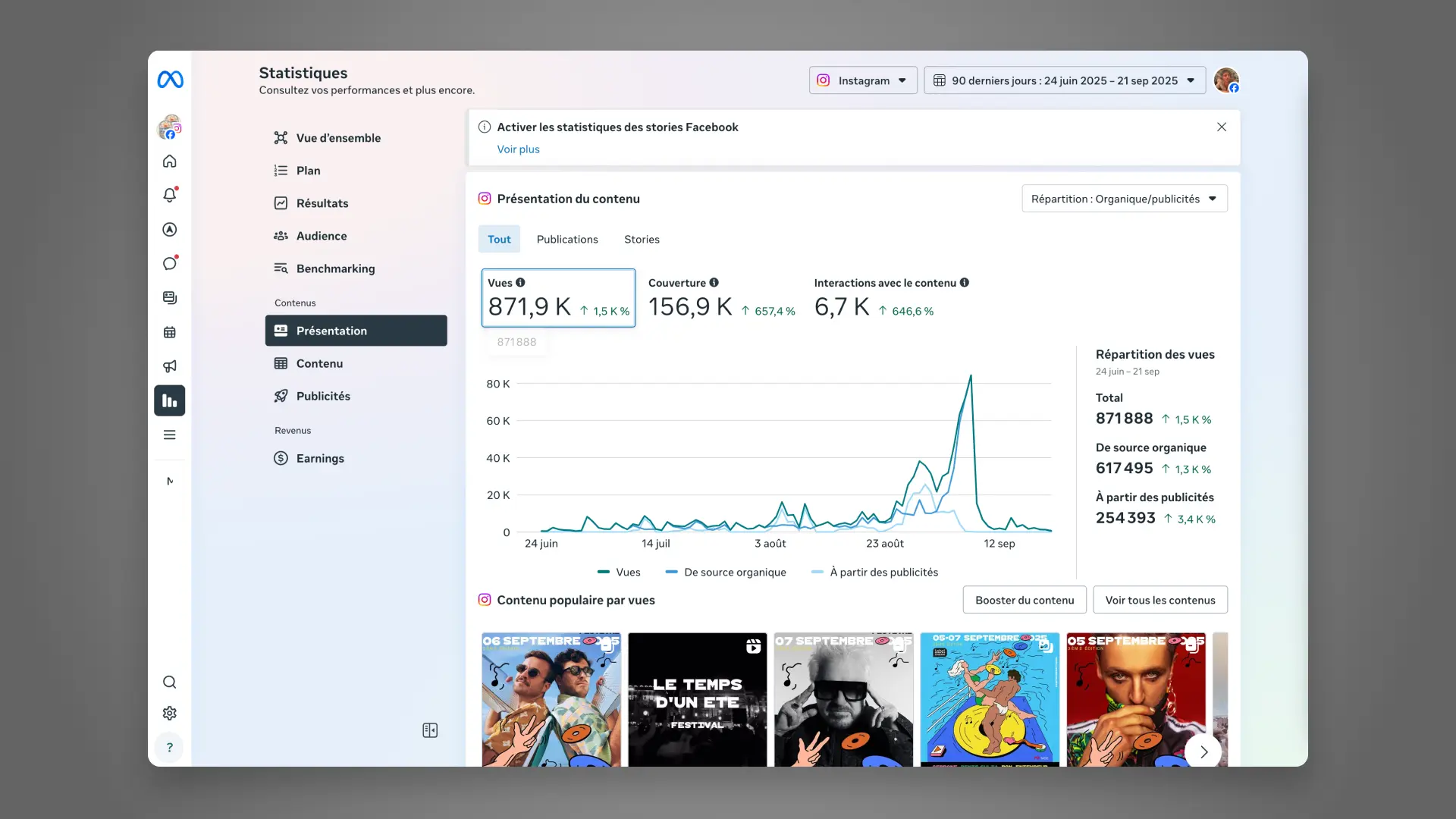Open the Le Temps d'un Été thumbnail
Image resolution: width=1456 pixels, height=819 pixels.
[697, 699]
